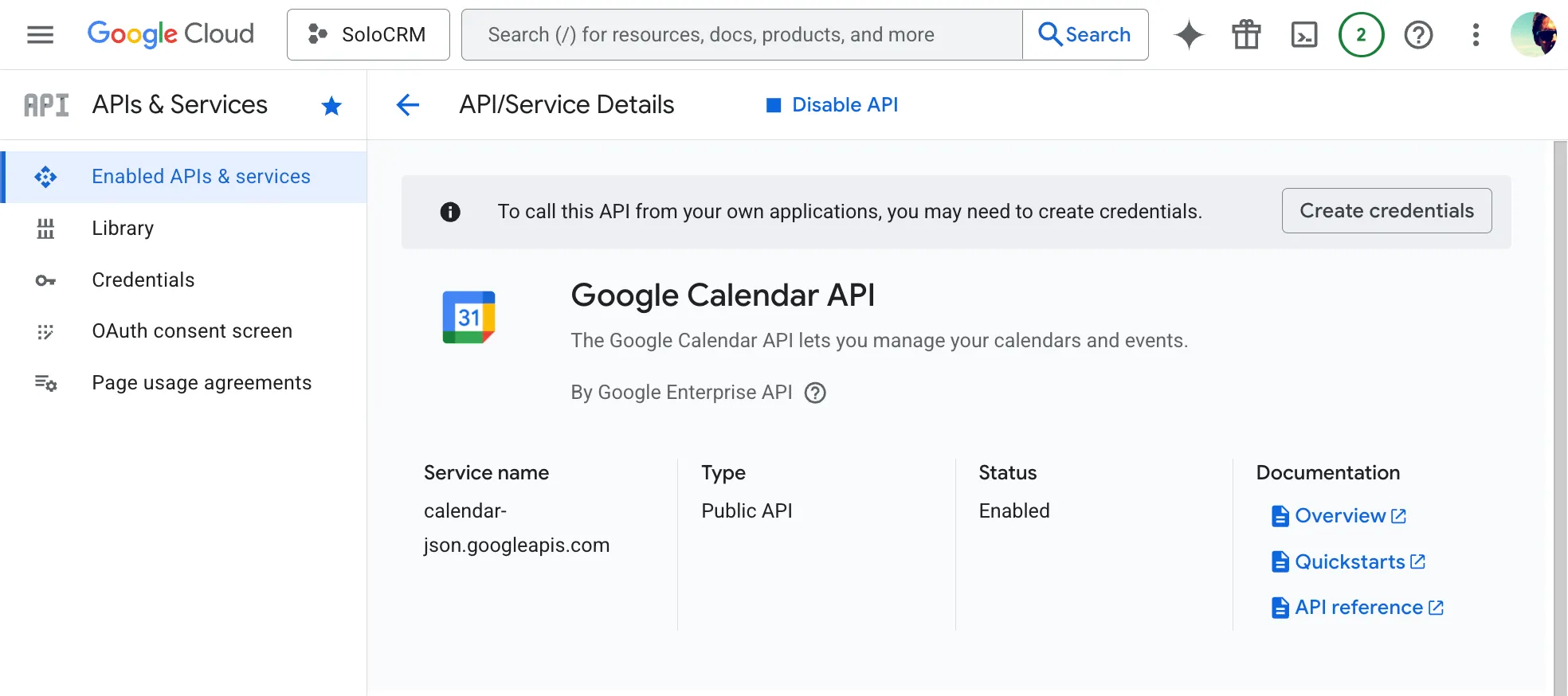Click the Quickstarts document icon
Viewport: 1568px width, 696px height.
(1280, 562)
